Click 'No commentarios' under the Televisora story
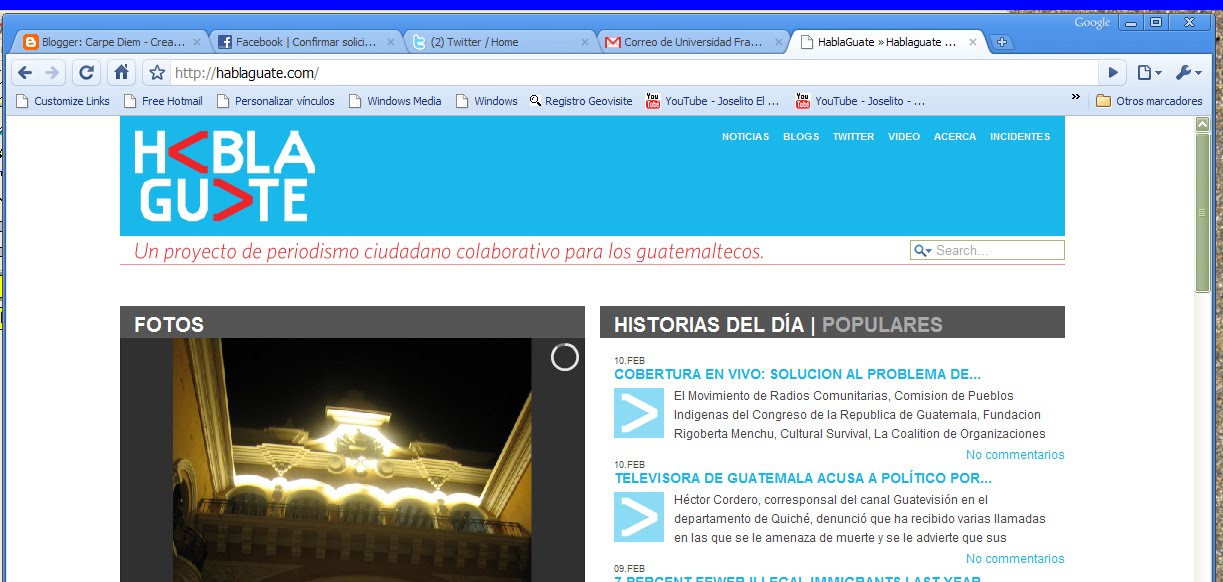1223x582 pixels. (1014, 558)
